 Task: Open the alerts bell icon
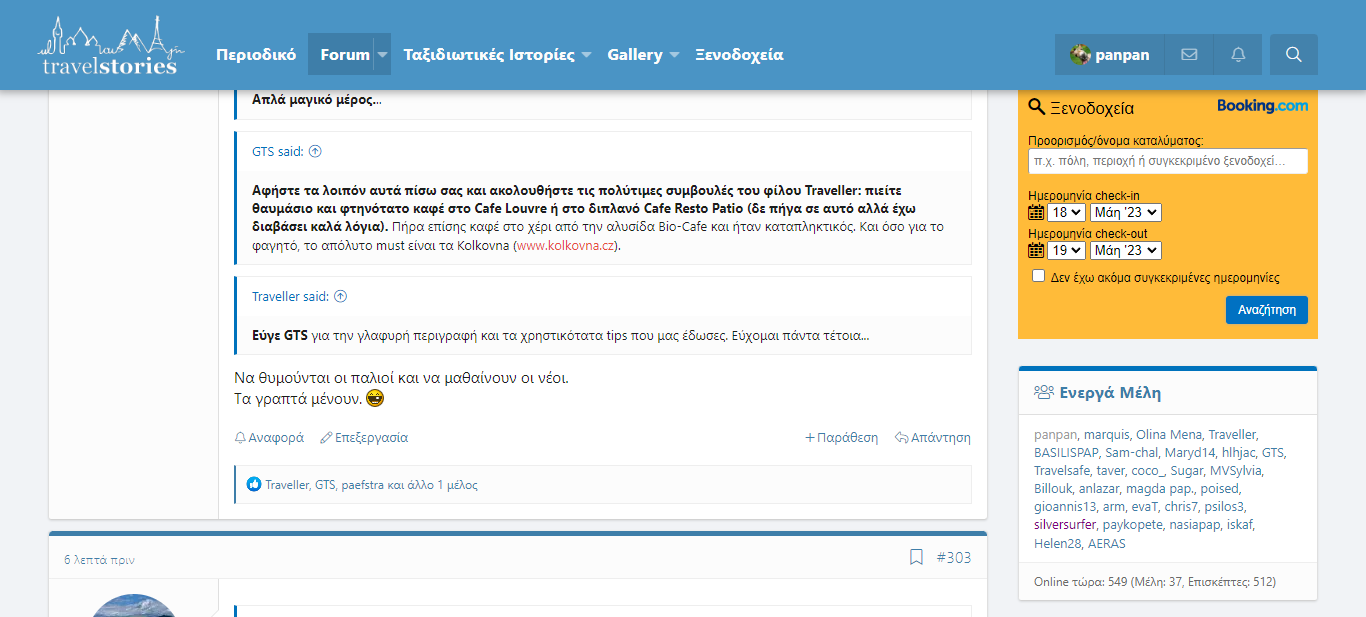[1238, 55]
